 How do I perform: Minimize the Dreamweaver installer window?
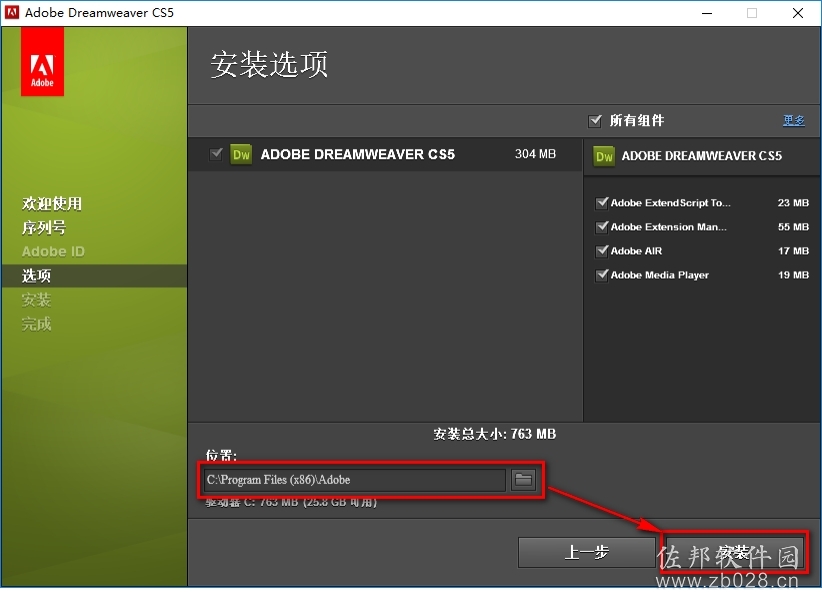(x=707, y=13)
